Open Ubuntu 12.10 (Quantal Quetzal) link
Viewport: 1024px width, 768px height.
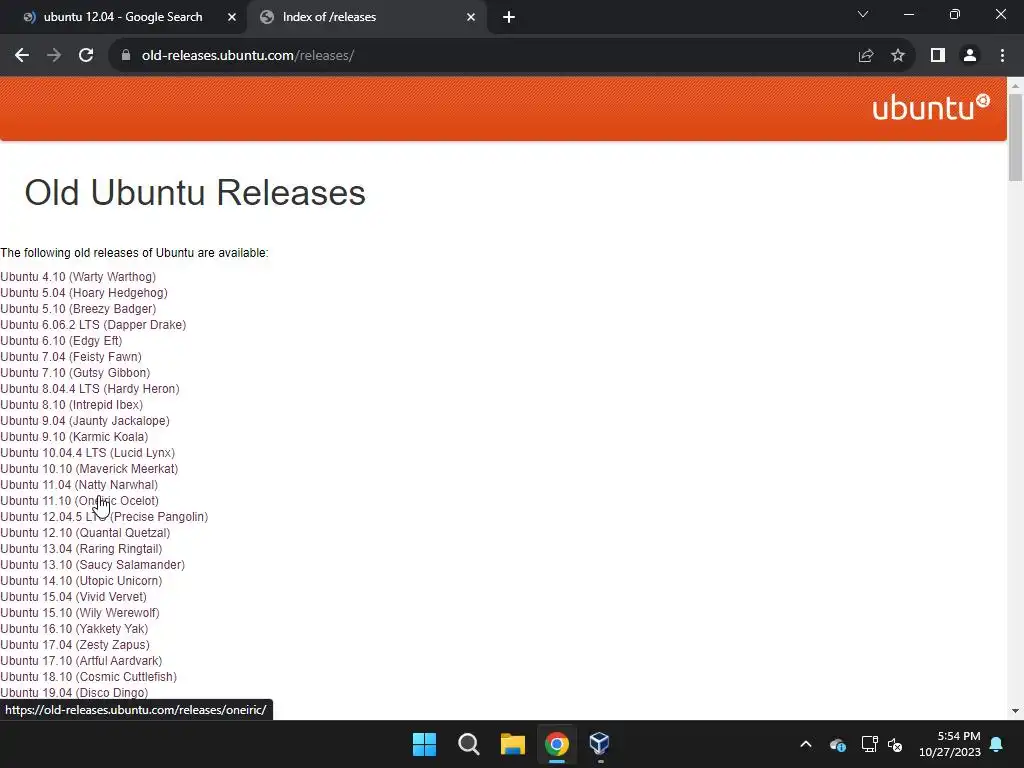point(86,533)
